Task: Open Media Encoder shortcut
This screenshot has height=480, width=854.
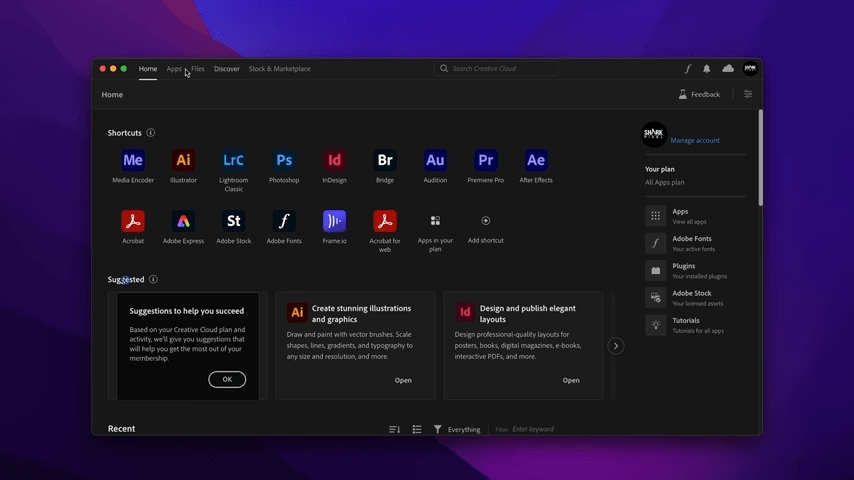Action: 133,160
